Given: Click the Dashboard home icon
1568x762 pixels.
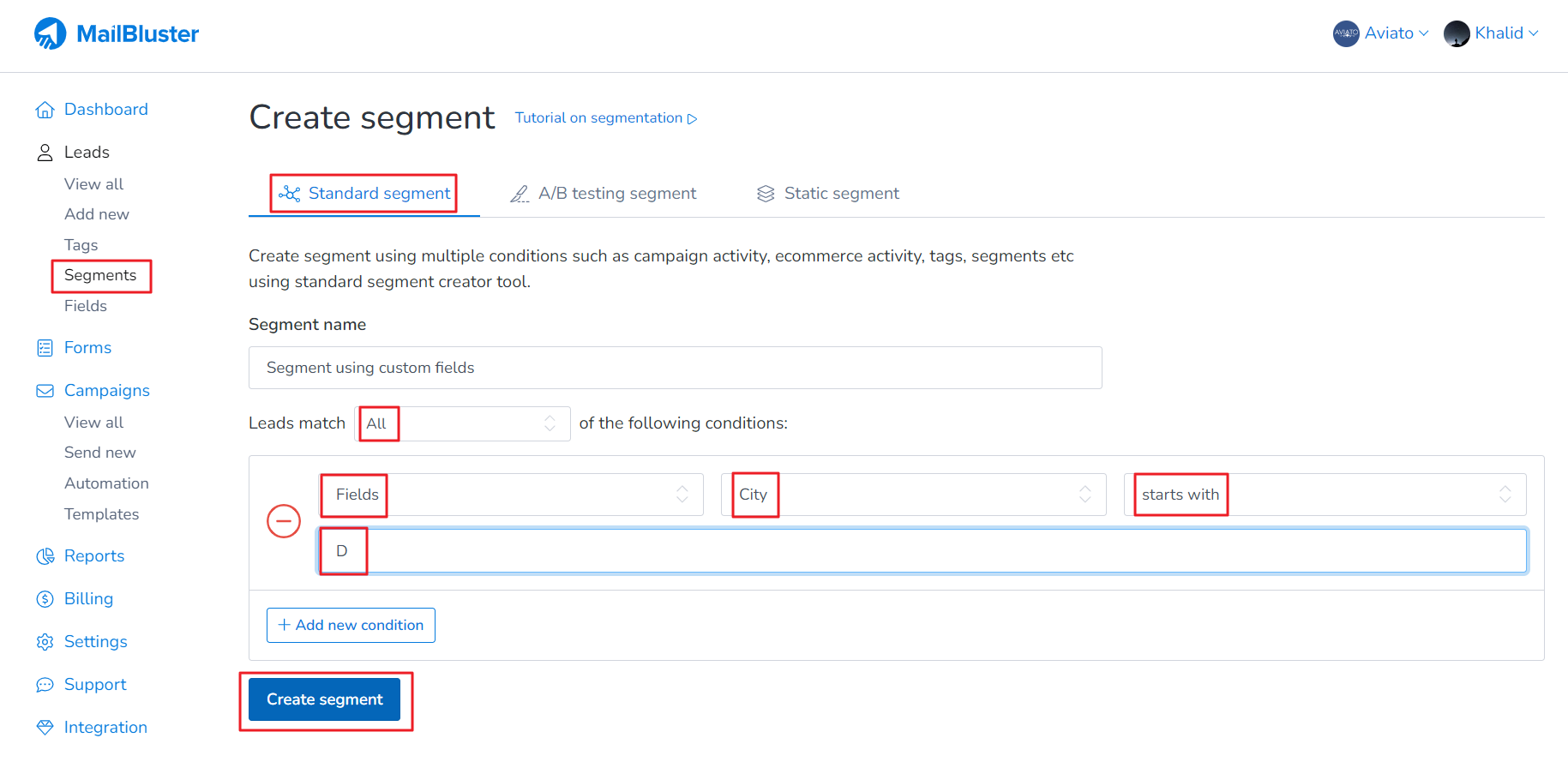Looking at the screenshot, I should point(45,110).
